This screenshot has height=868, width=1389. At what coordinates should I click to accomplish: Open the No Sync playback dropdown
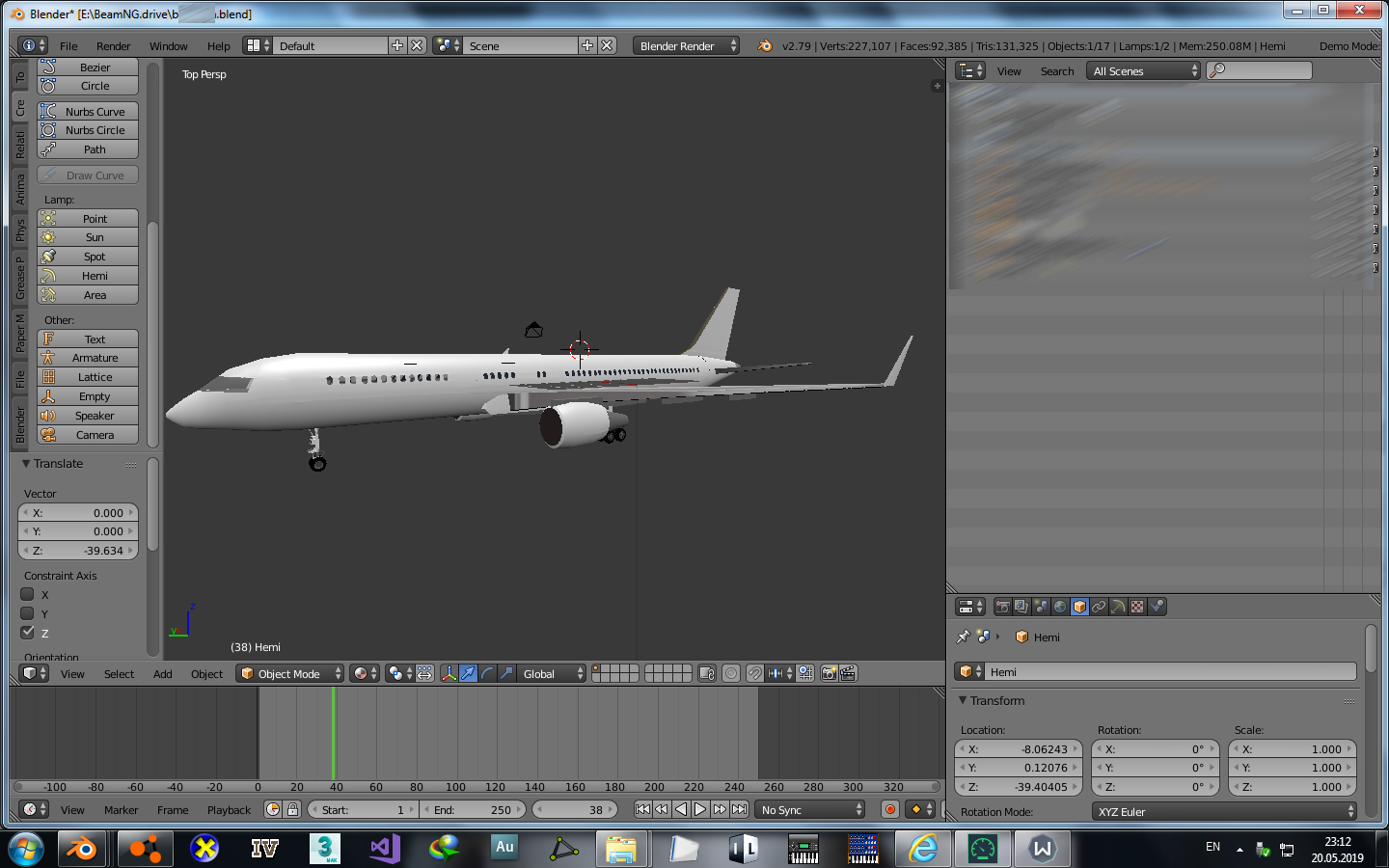coord(810,809)
